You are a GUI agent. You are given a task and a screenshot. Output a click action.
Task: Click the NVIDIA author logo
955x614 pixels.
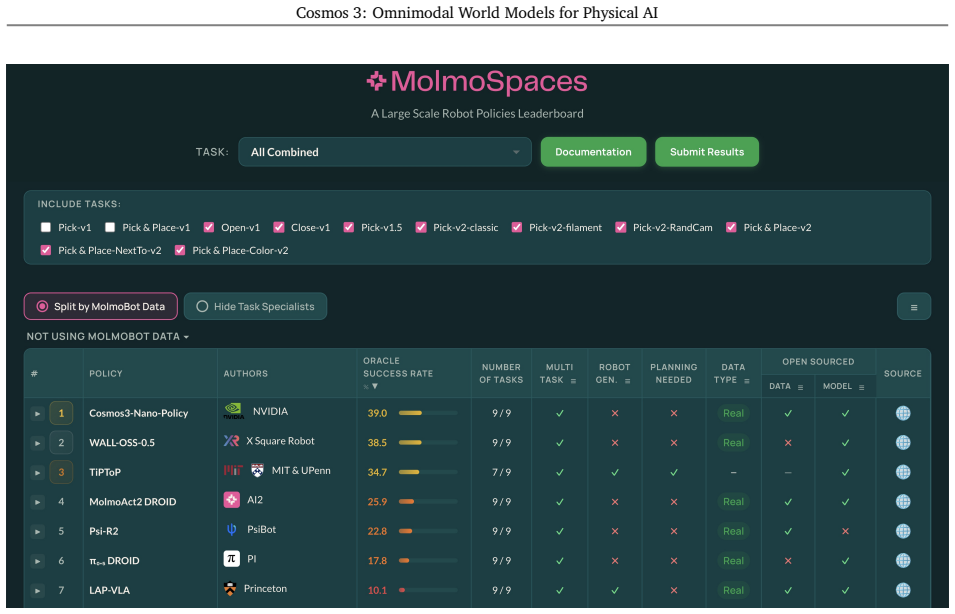click(233, 411)
